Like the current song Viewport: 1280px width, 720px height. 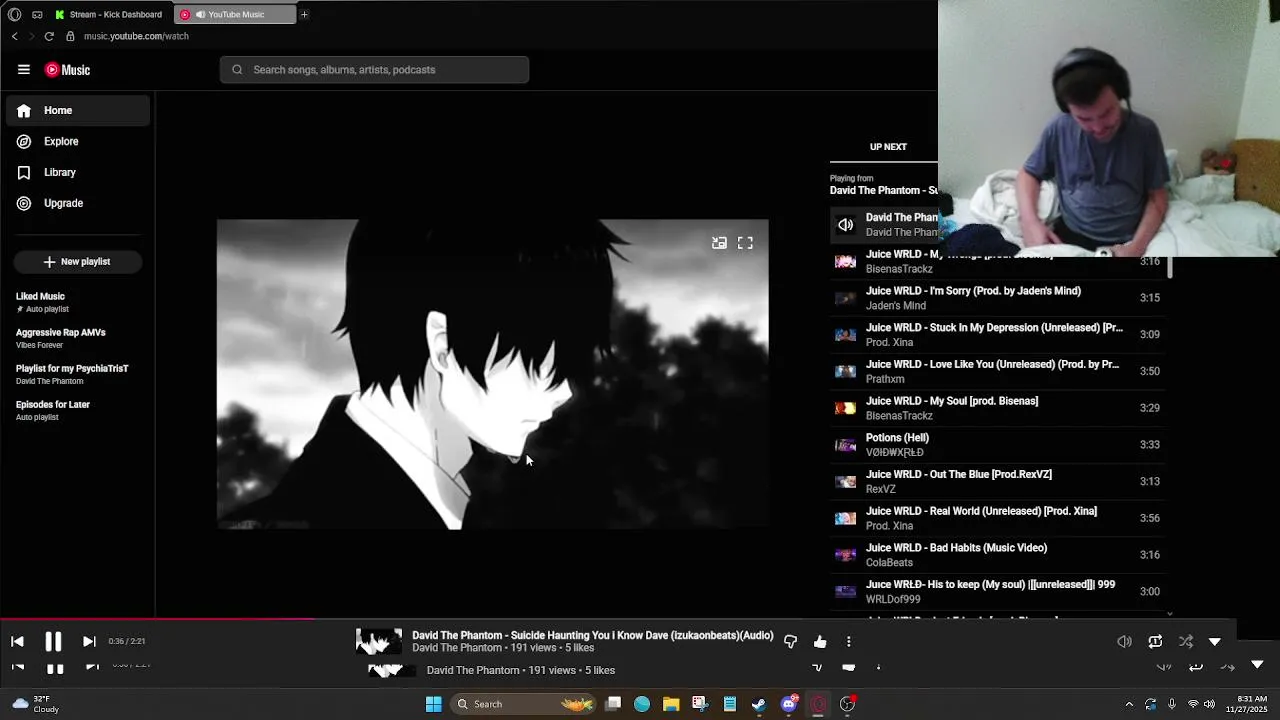coord(820,642)
